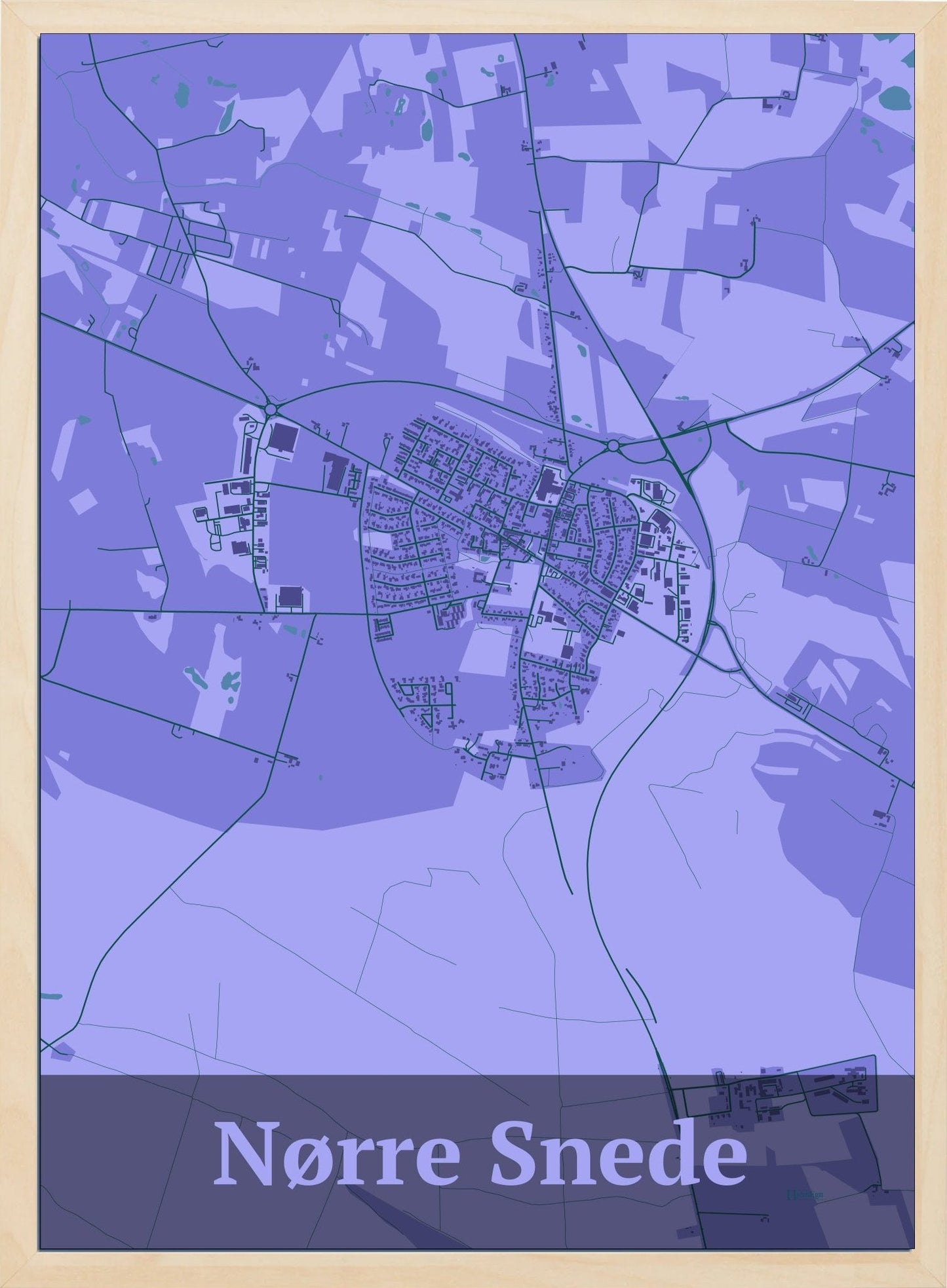Click the top edge of the wooden frame
The height and width of the screenshot is (1288, 947).
473,16
